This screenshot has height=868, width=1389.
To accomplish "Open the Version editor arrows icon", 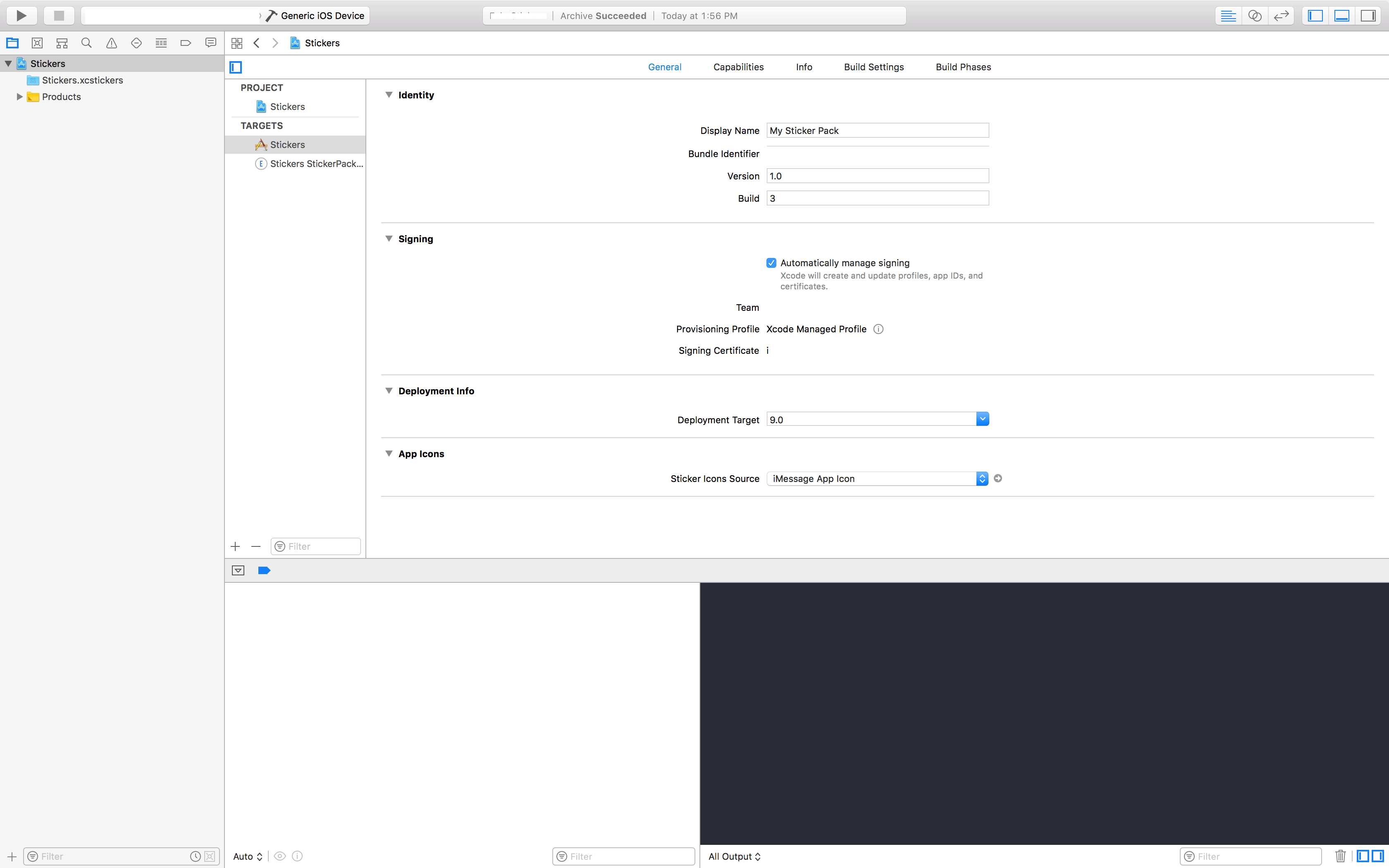I will 1281,16.
